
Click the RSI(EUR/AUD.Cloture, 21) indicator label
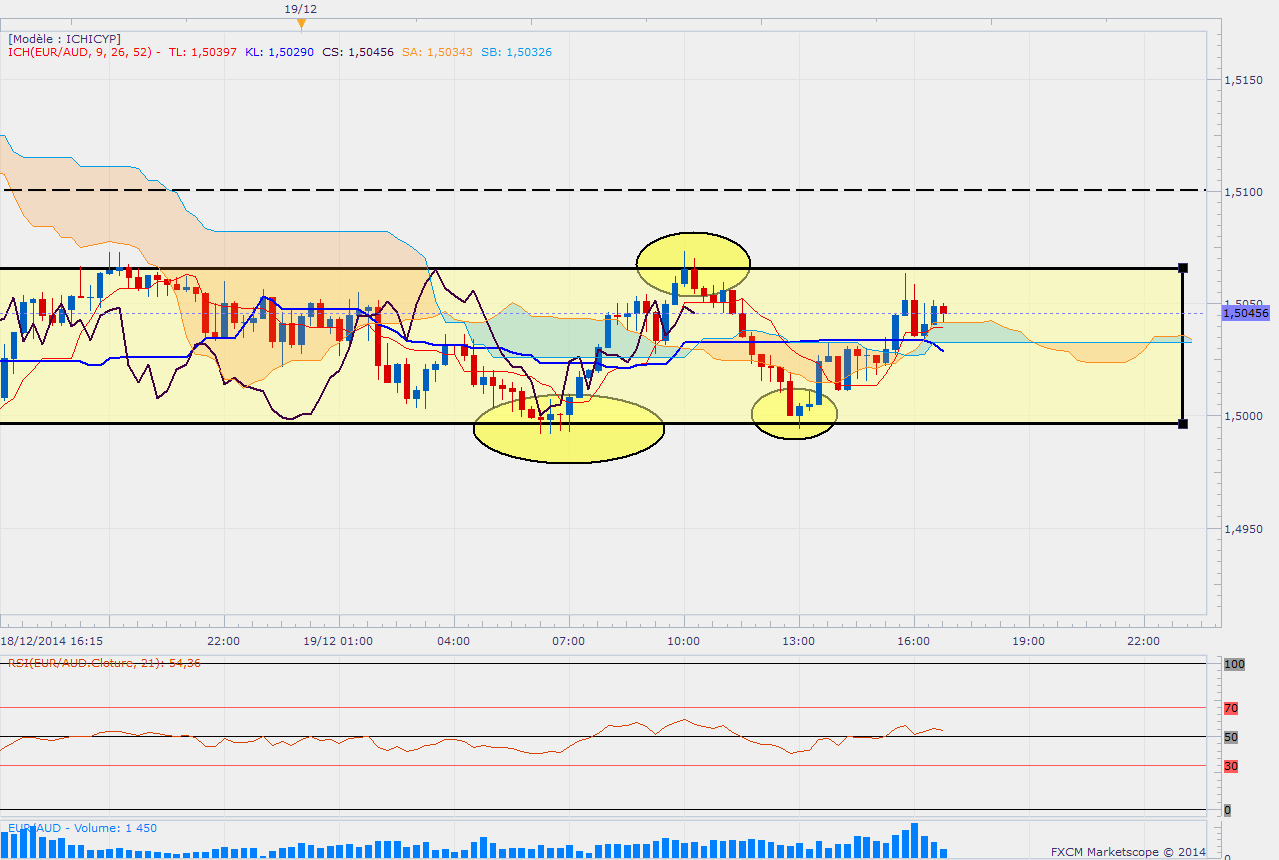[x=104, y=663]
